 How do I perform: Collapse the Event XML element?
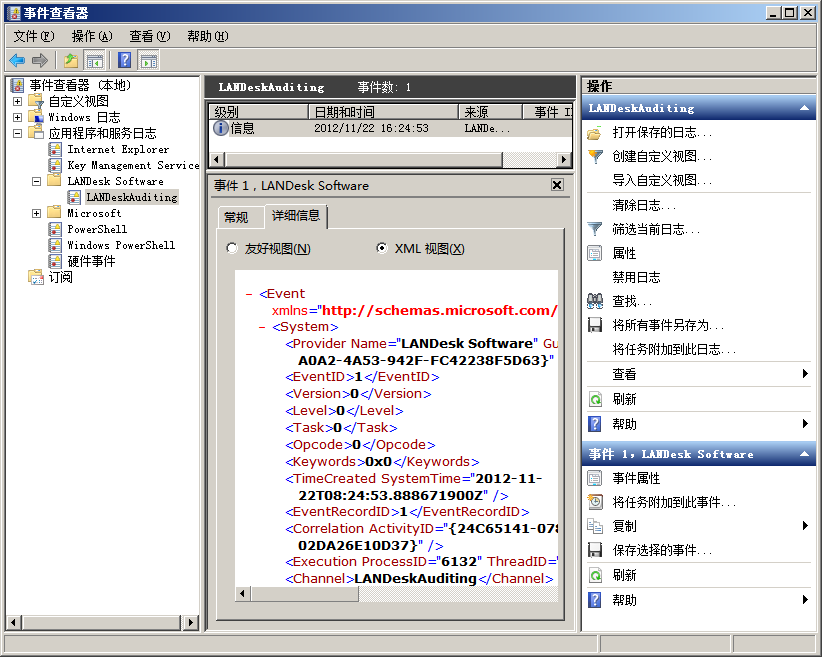point(249,294)
